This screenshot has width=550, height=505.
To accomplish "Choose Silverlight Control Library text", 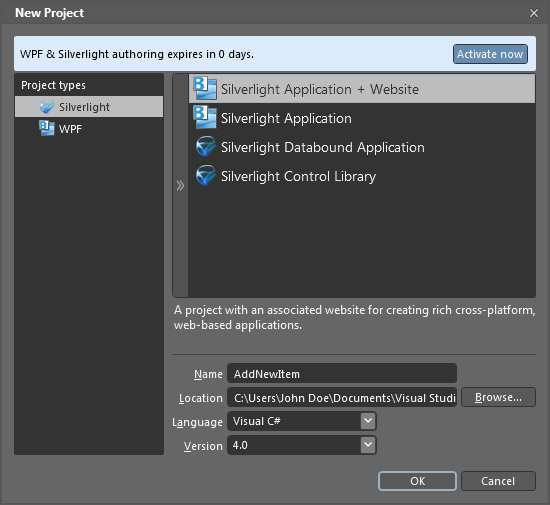I will click(298, 176).
